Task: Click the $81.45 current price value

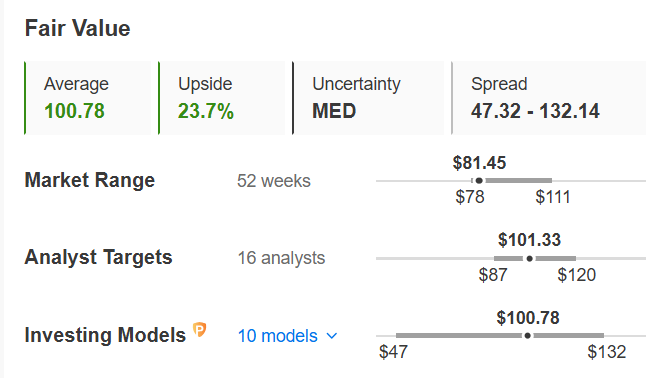Action: pyautogui.click(x=479, y=163)
